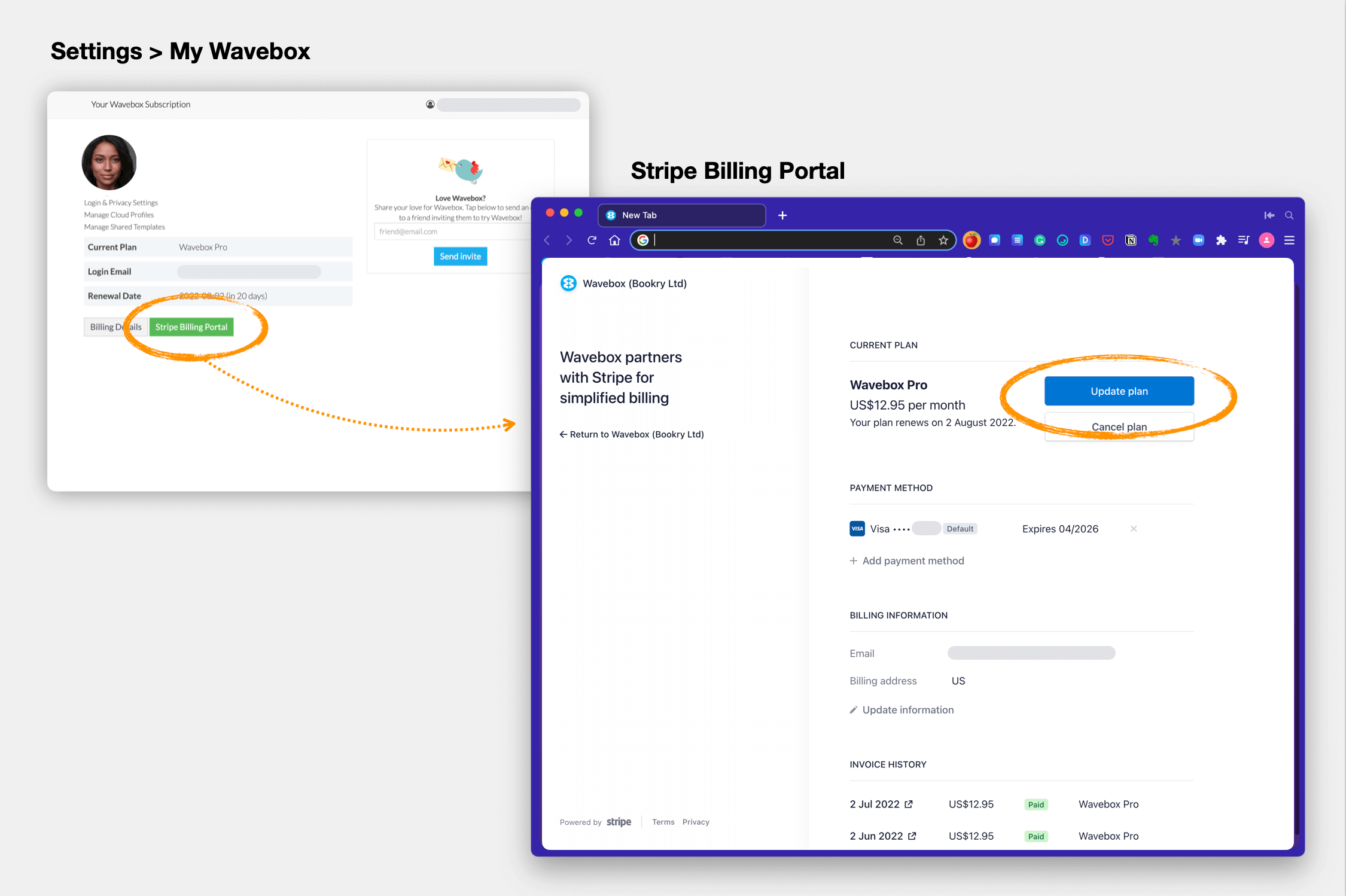The height and width of the screenshot is (896, 1346).
Task: Open the 2 Jul 2022 invoice
Action: [881, 804]
